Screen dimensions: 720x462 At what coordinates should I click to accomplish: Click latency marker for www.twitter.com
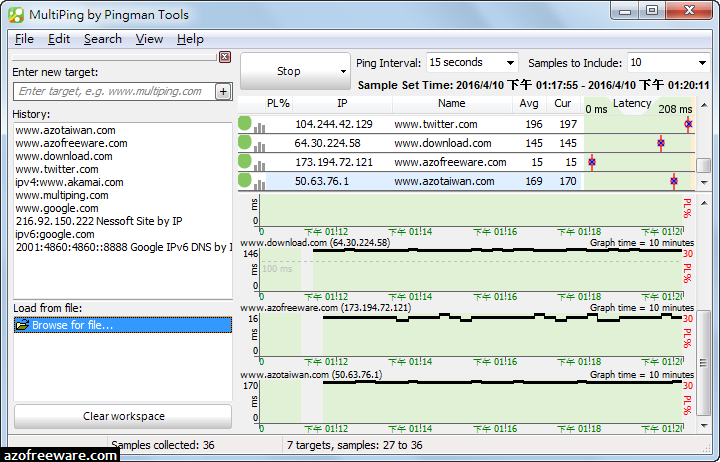(688, 124)
